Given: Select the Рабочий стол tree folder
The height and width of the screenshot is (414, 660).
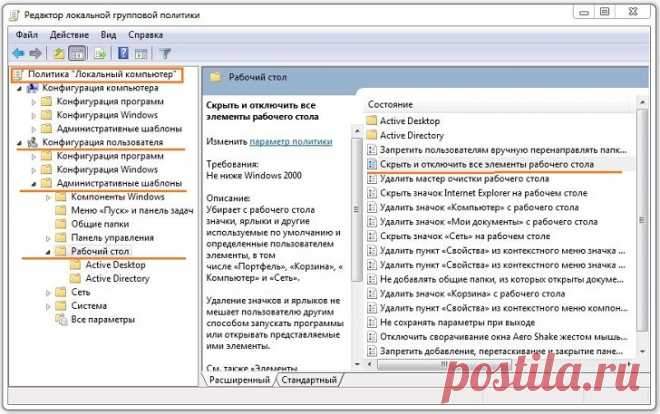Looking at the screenshot, I should coord(100,251).
